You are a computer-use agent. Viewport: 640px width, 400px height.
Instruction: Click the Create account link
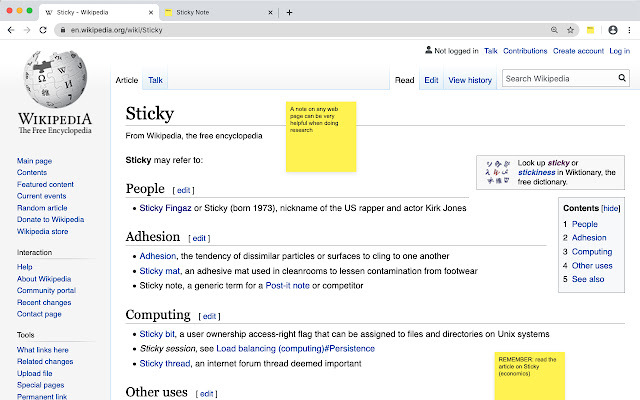pos(578,51)
